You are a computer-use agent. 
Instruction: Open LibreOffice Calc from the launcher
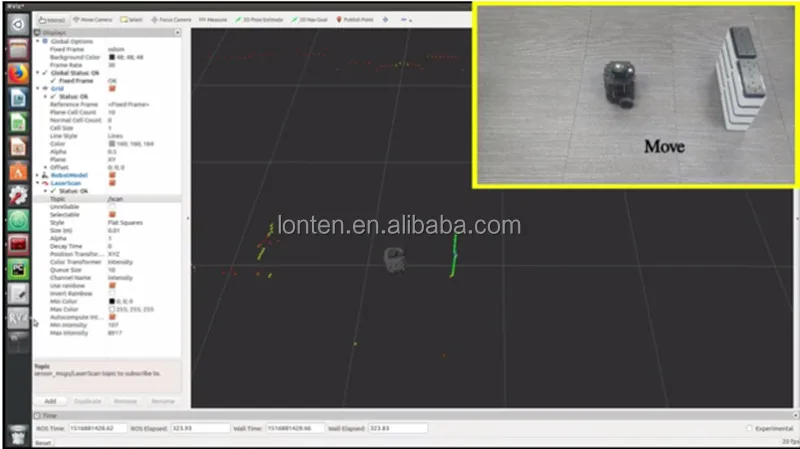(x=18, y=122)
